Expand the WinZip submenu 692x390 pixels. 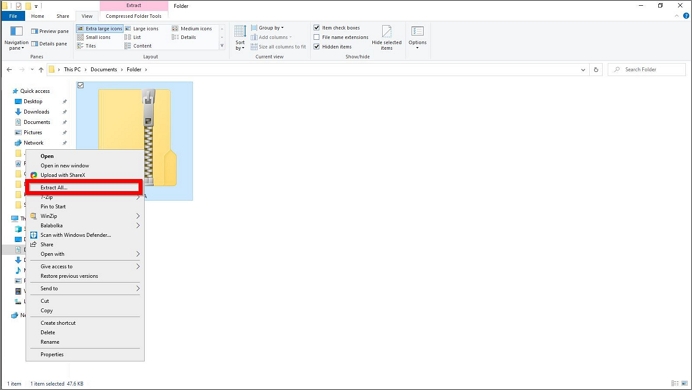[x=85, y=216]
